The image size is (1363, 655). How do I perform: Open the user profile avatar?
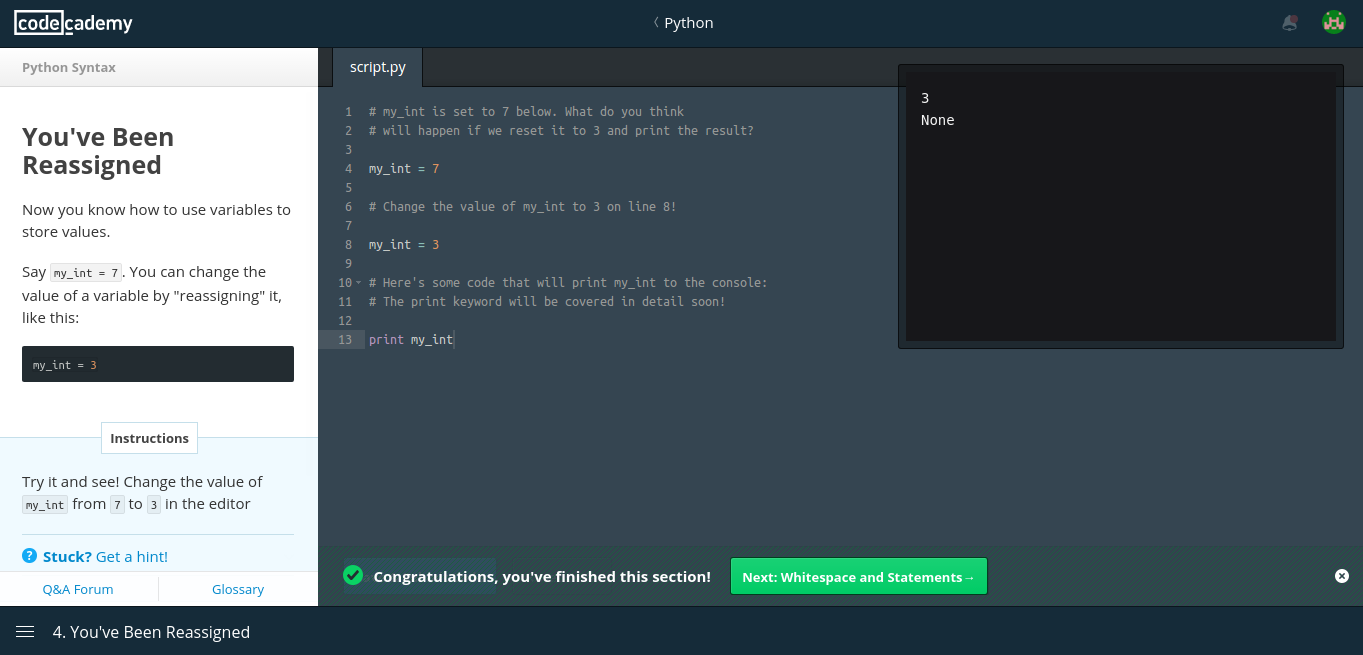pos(1333,23)
